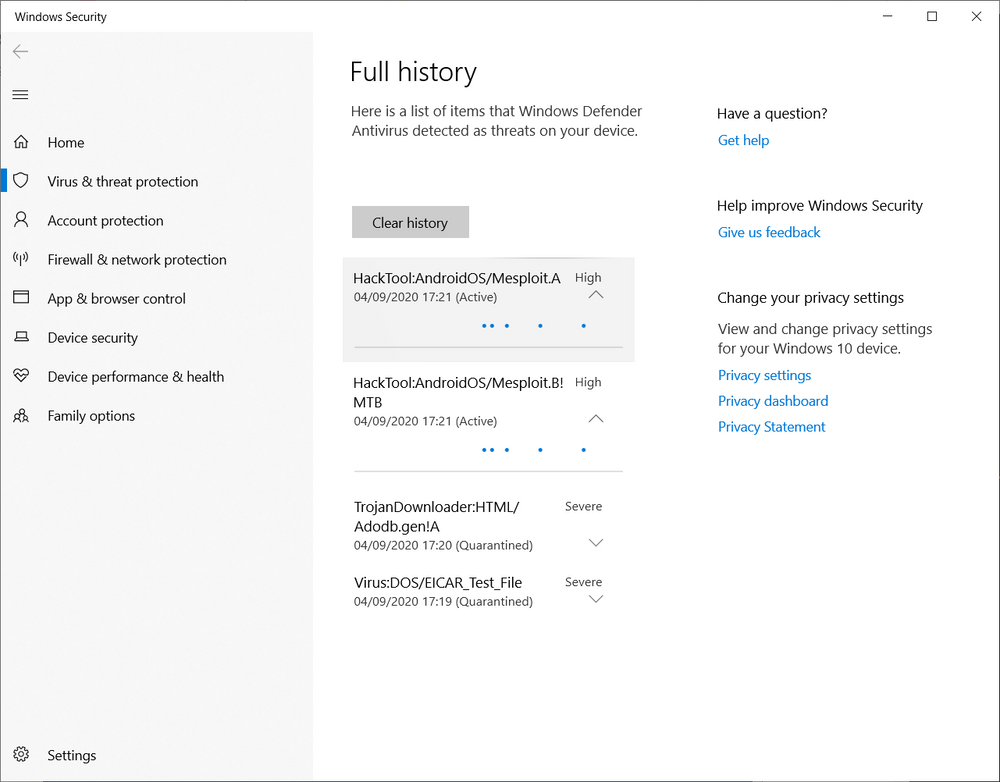Click the Account protection person icon
This screenshot has height=782, width=1000.
coord(21,220)
